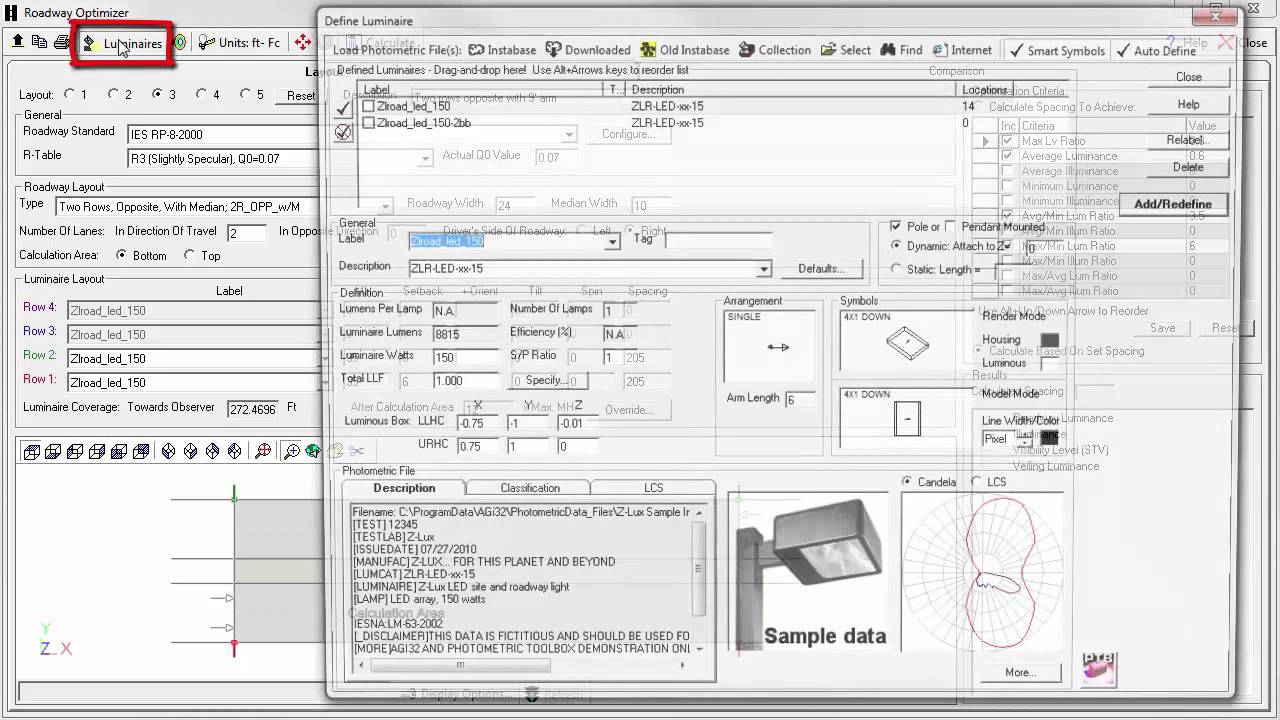Click Line Width/Color black swatch
The image size is (1280, 720).
(1049, 438)
